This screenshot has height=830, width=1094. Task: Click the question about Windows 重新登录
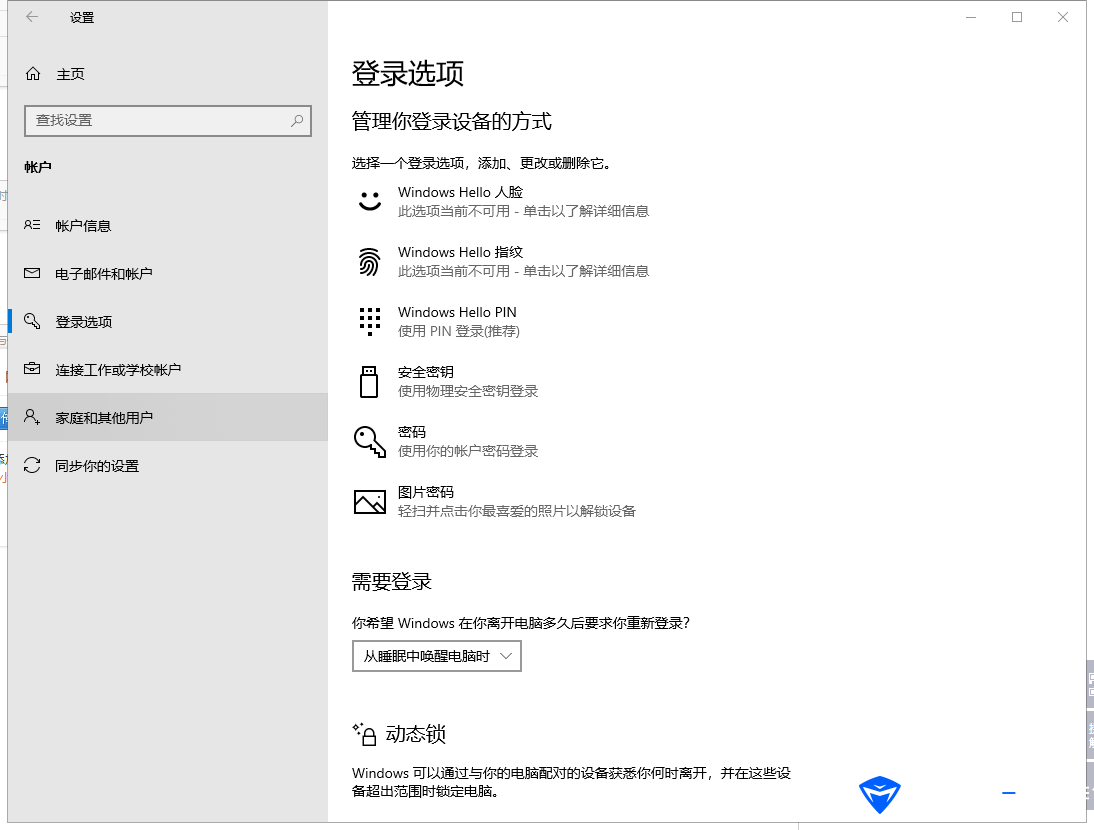tap(520, 623)
